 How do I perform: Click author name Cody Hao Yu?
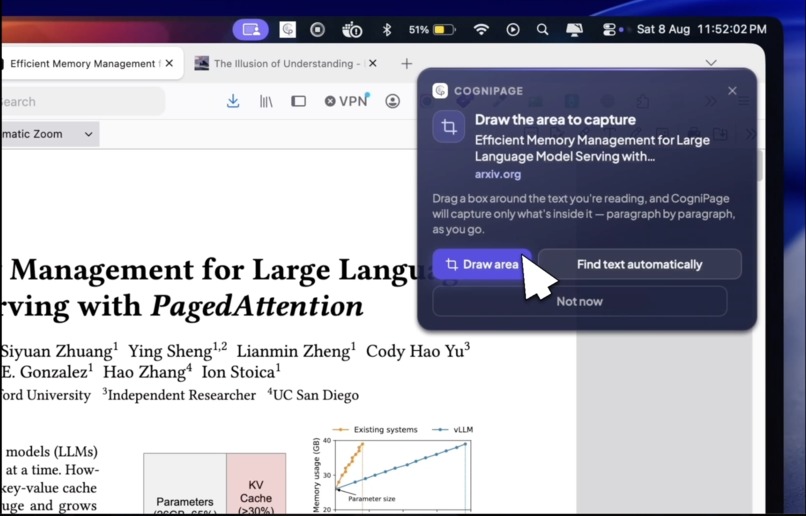(417, 351)
